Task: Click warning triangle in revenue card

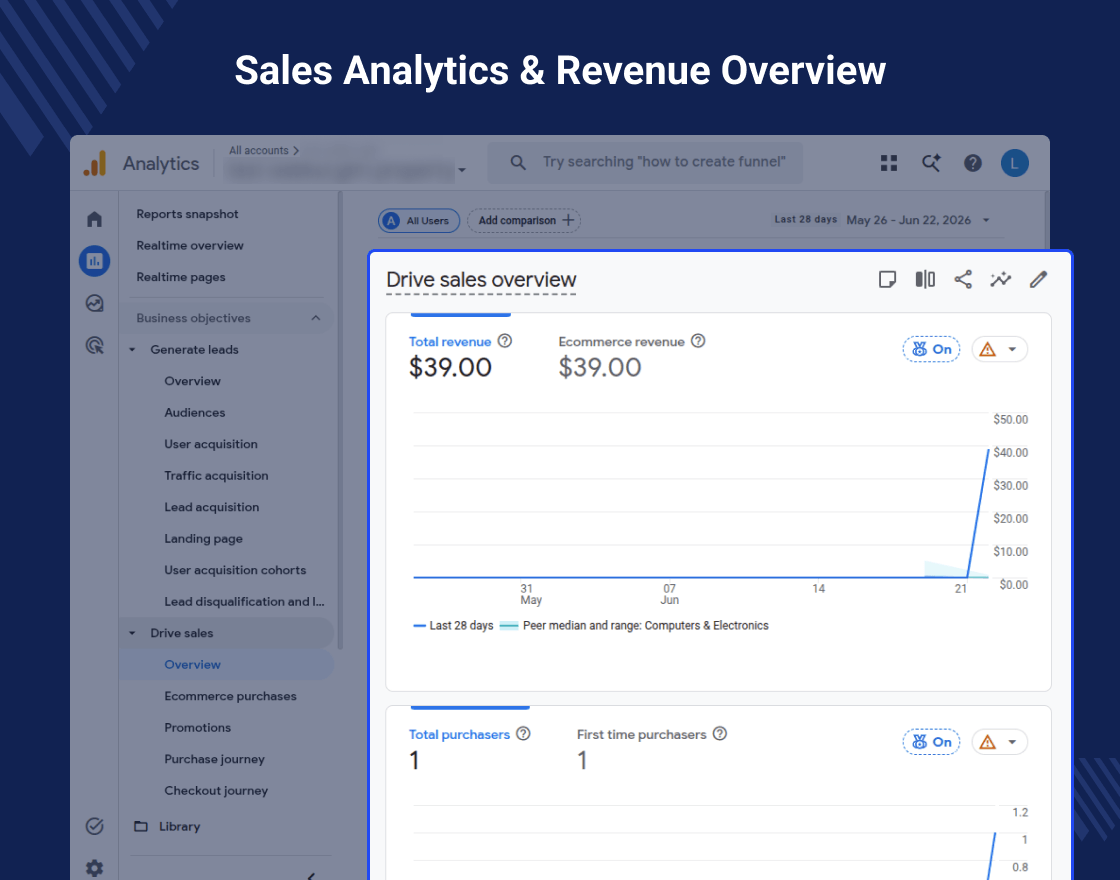Action: coord(988,349)
